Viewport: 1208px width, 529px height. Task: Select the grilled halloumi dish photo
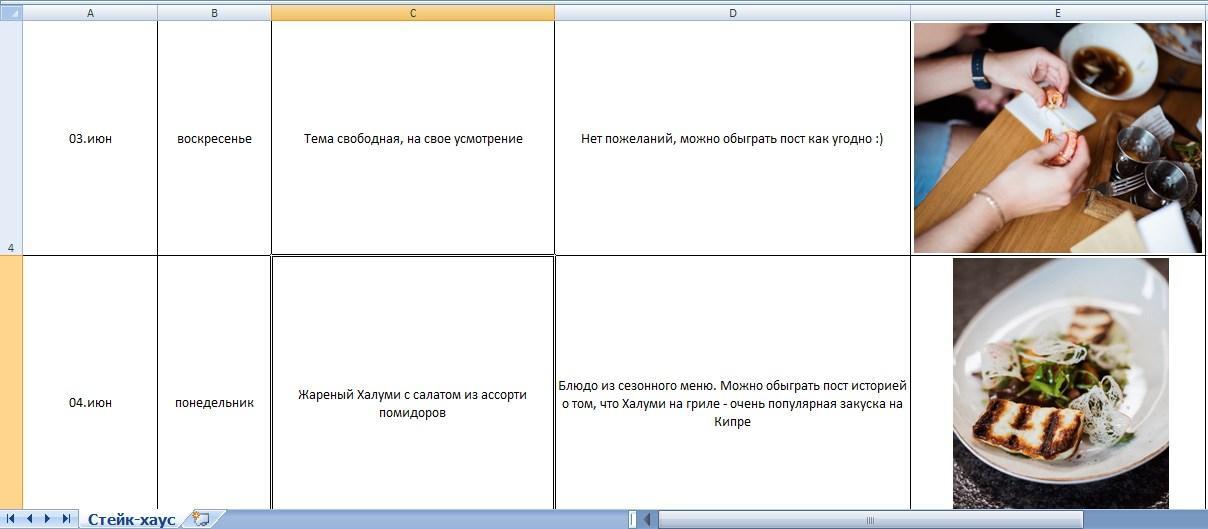pyautogui.click(x=1061, y=384)
